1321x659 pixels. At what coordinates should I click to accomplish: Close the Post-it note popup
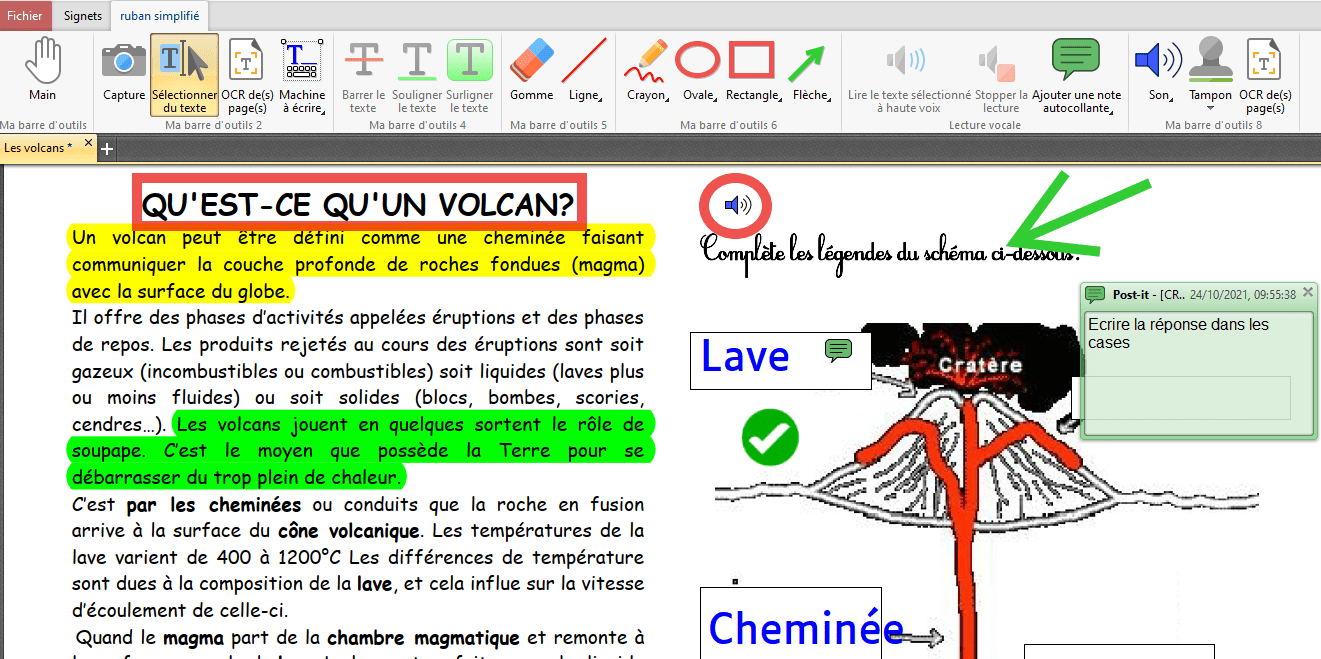coord(1308,294)
